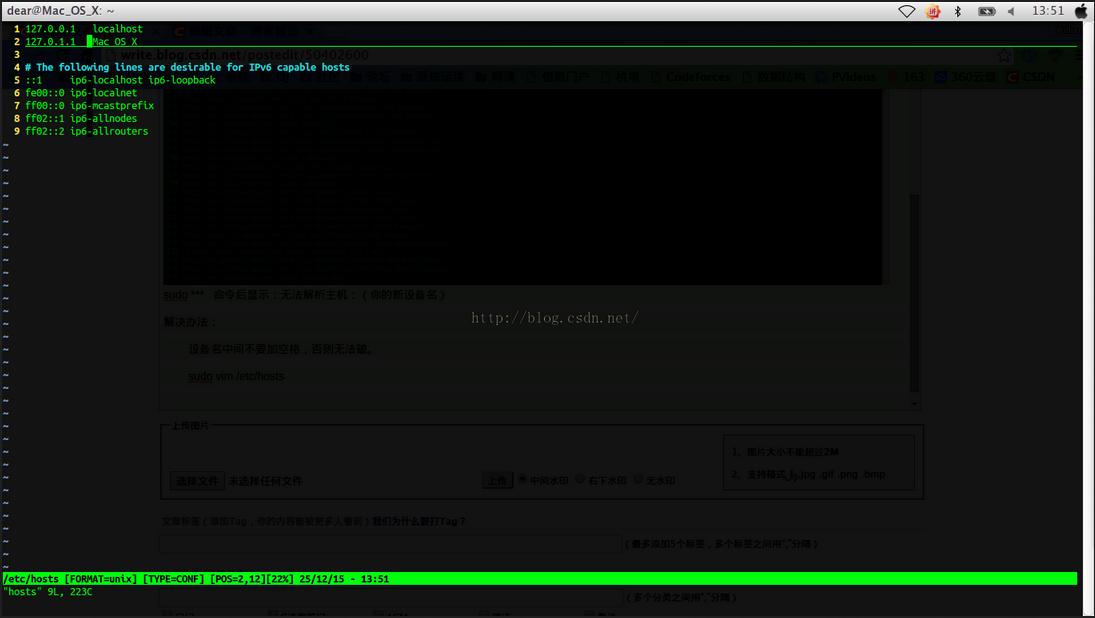Click the '127.0.1.1' address on line 2
The height and width of the screenshot is (618, 1095).
50,42
